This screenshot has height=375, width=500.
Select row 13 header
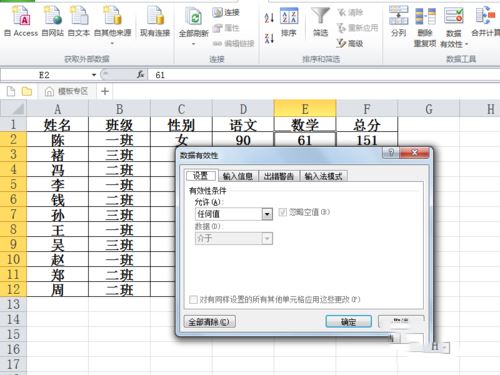(x=13, y=304)
